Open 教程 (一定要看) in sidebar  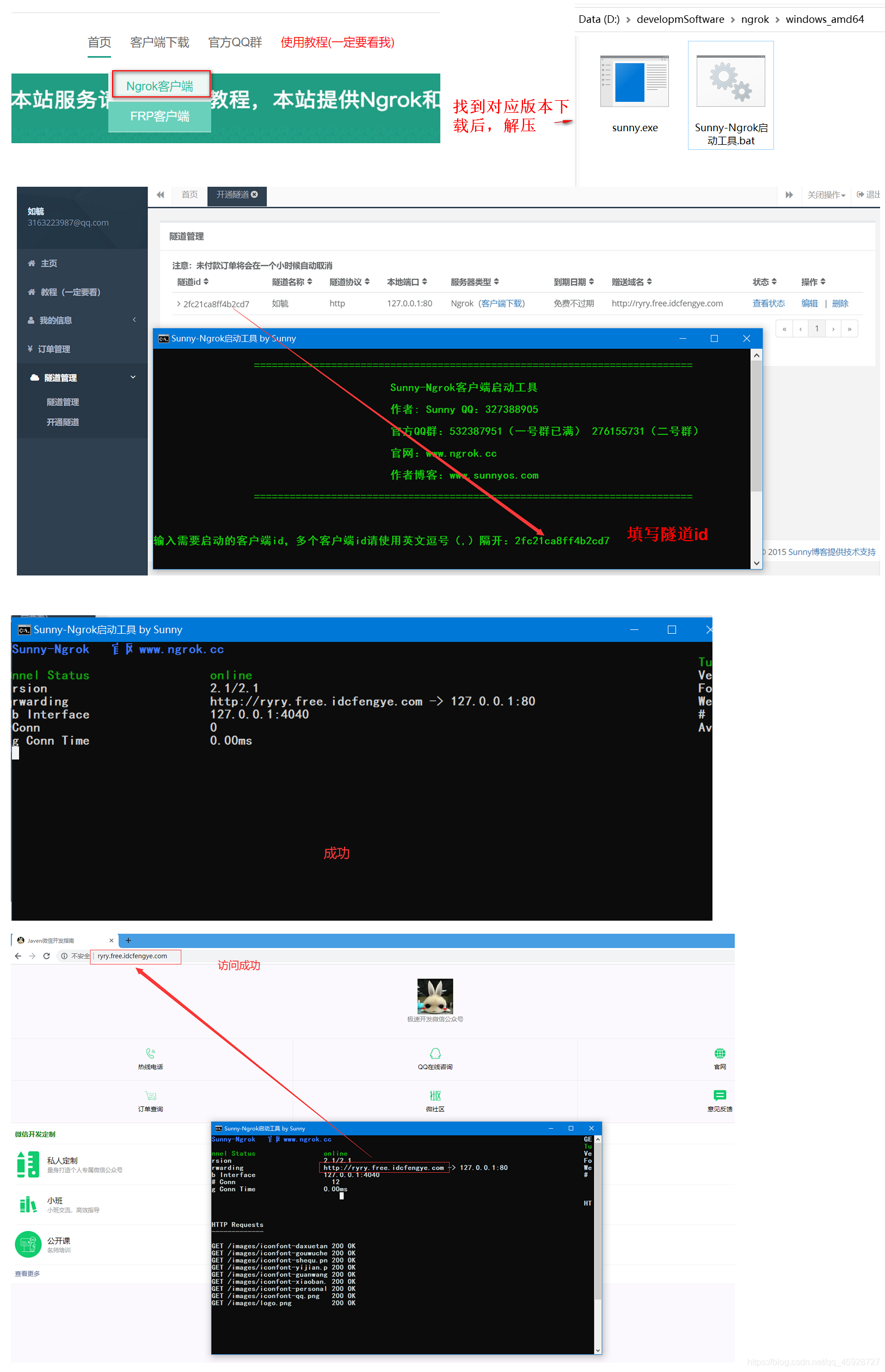point(70,292)
